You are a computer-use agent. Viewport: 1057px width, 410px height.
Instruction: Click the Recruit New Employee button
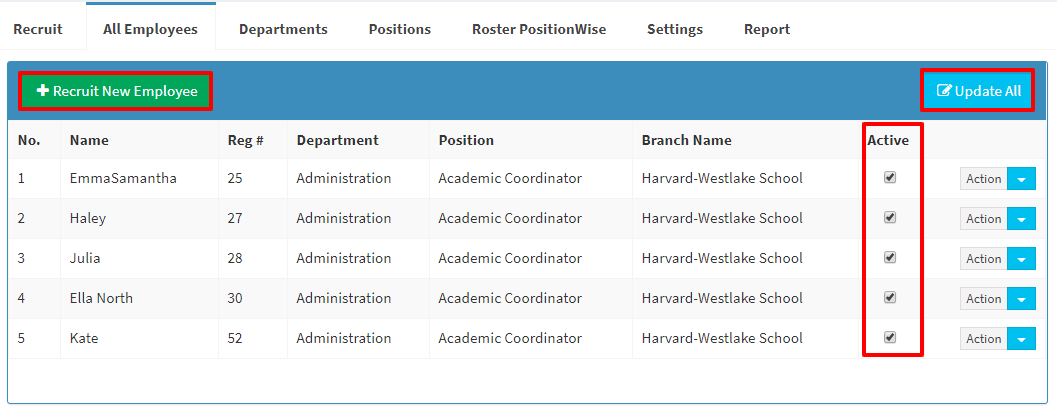116,91
